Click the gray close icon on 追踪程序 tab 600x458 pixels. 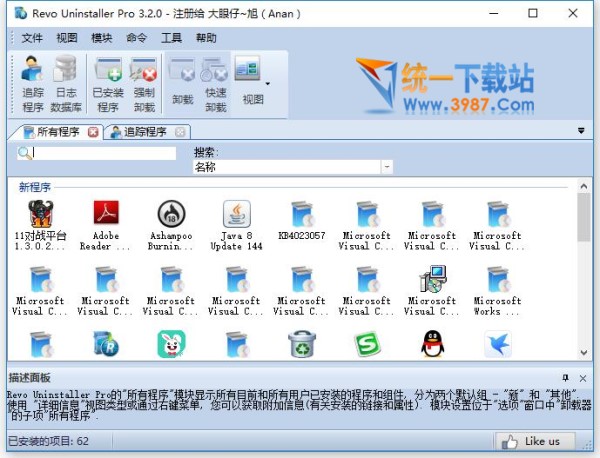tap(180, 132)
